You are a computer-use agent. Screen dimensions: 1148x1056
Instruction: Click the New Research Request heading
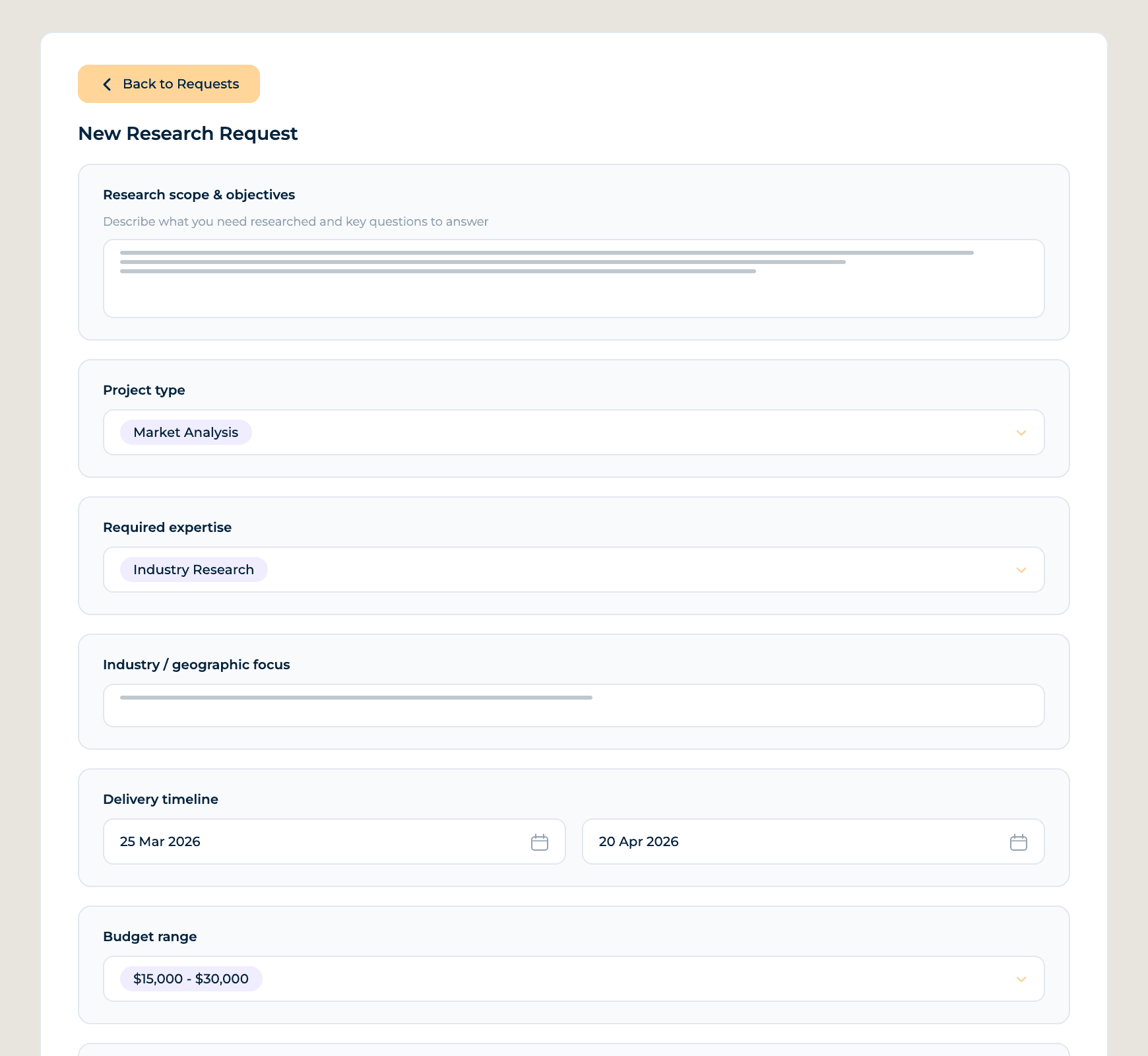[x=188, y=133]
